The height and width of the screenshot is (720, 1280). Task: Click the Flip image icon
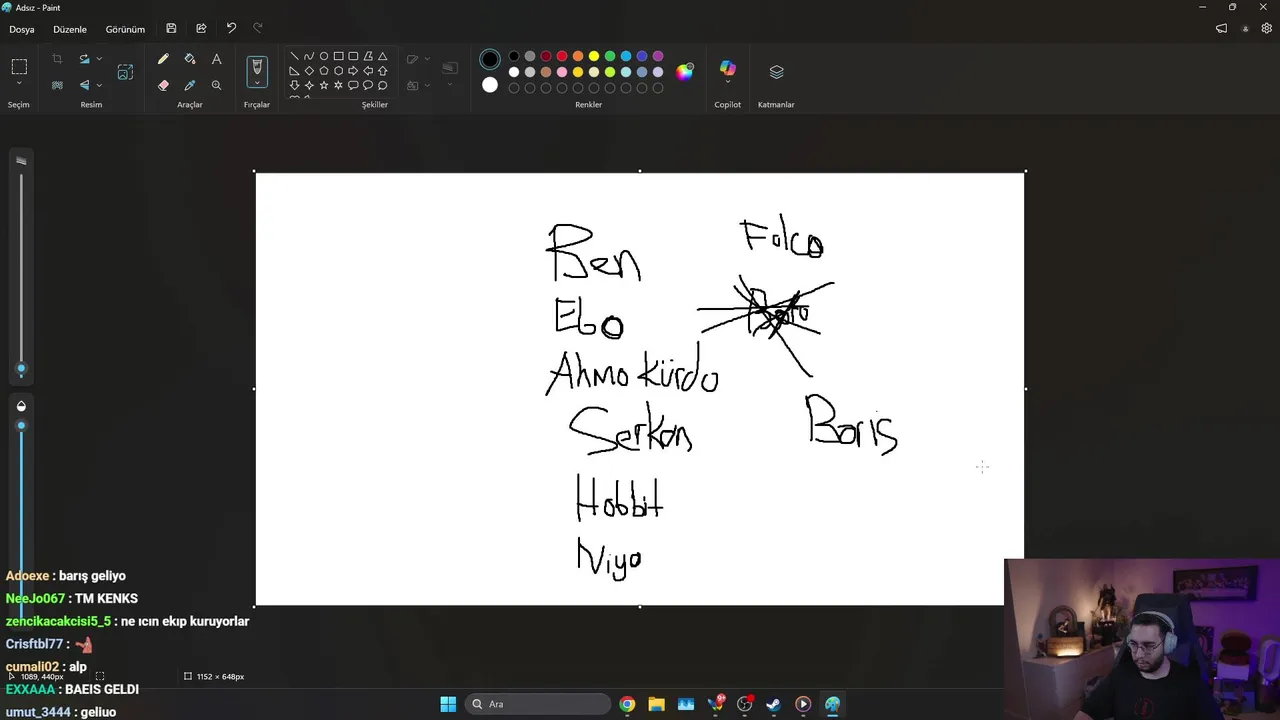(x=84, y=85)
